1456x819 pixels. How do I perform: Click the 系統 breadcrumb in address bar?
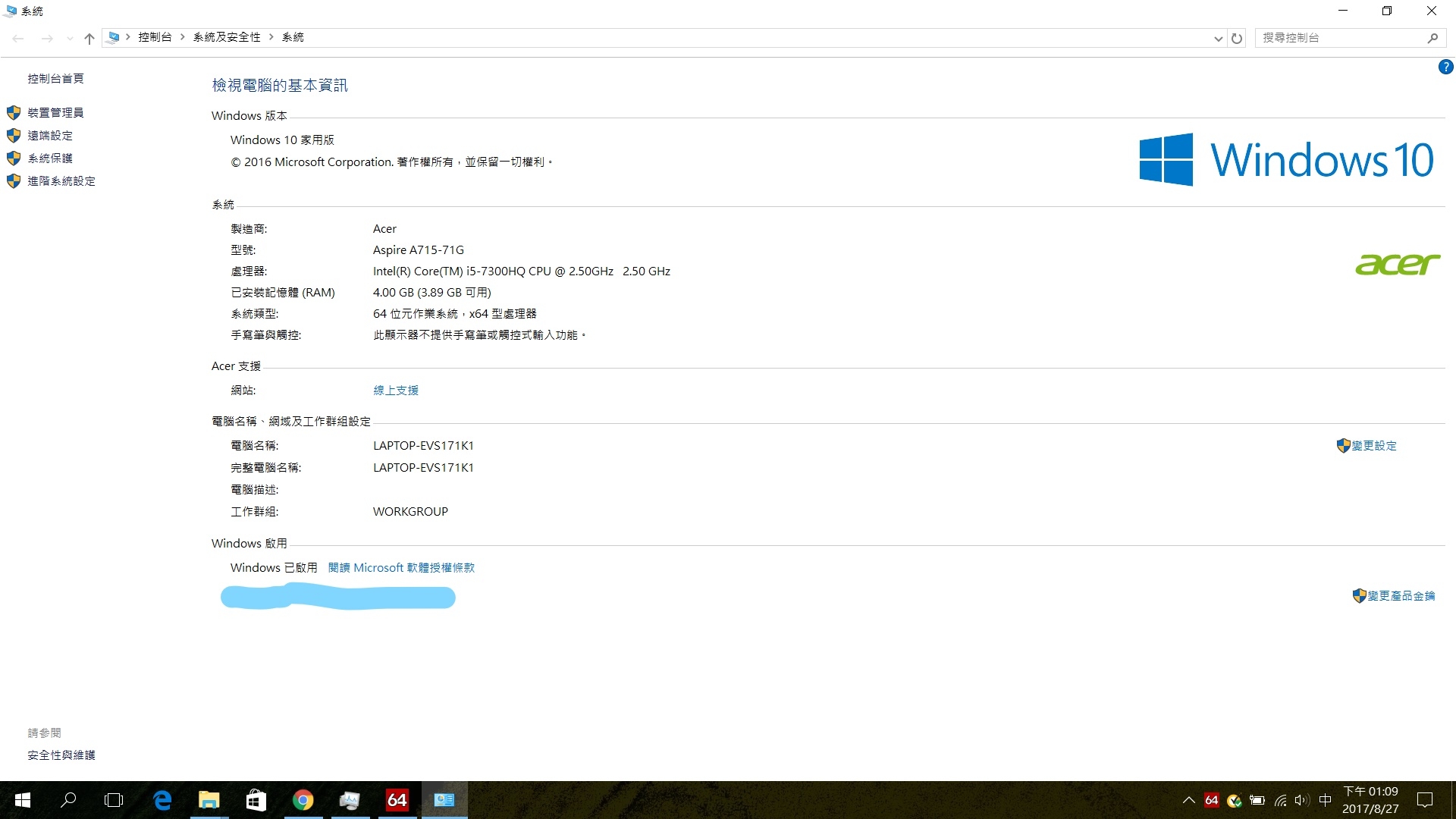(293, 37)
